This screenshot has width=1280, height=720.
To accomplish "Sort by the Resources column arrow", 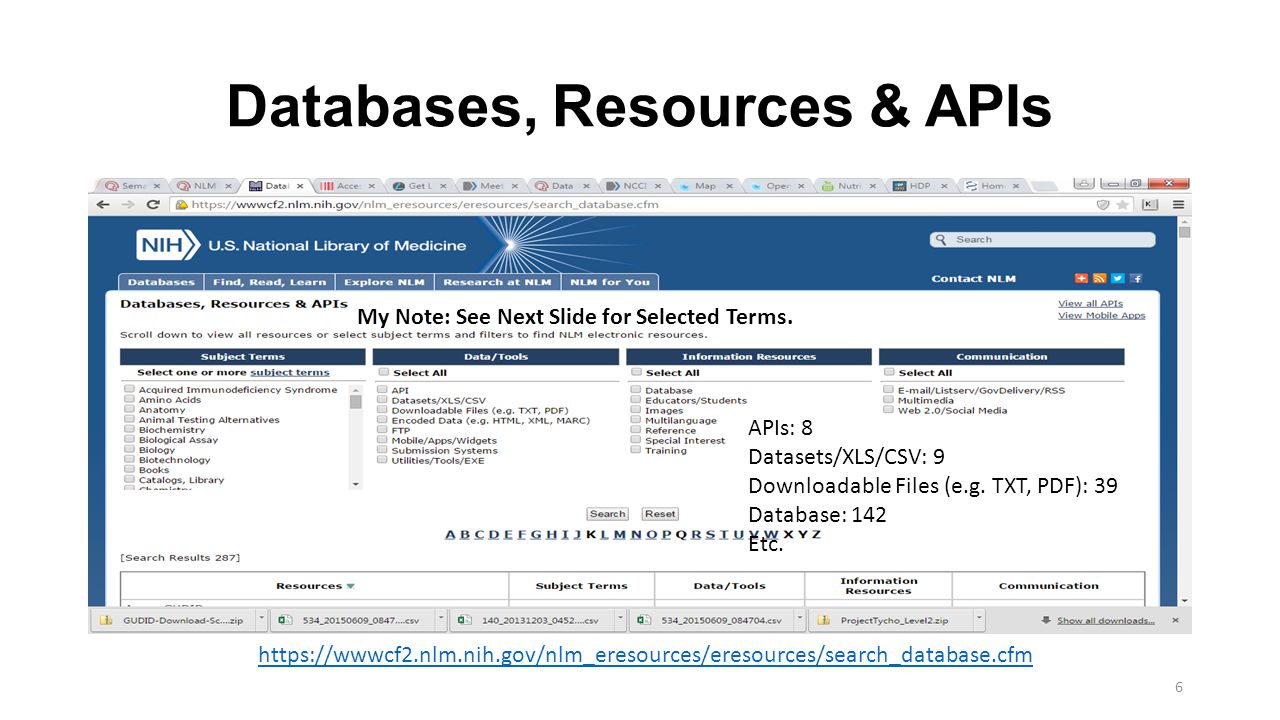I will 351,586.
